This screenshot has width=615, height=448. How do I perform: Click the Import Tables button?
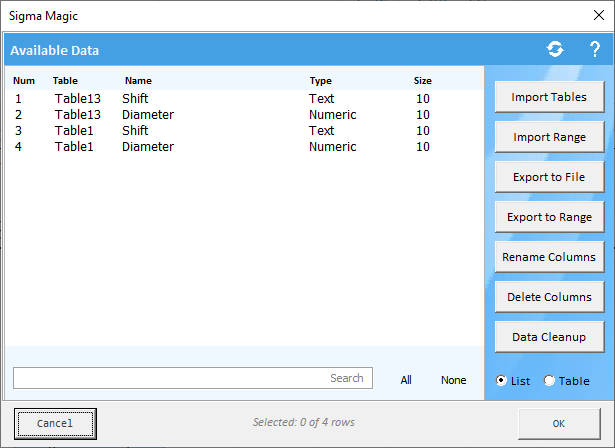tap(549, 97)
